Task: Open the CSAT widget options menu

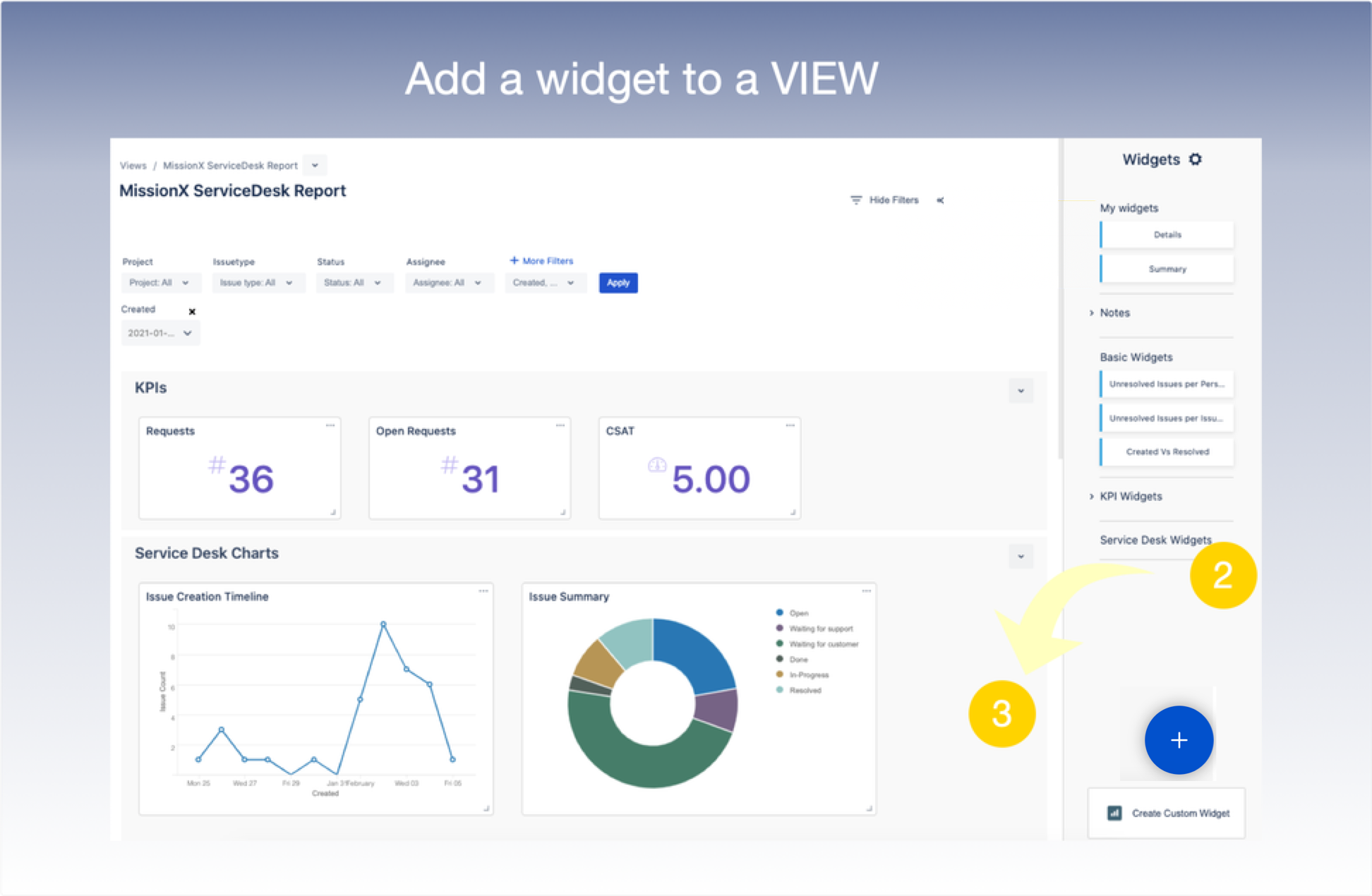Action: coord(790,425)
